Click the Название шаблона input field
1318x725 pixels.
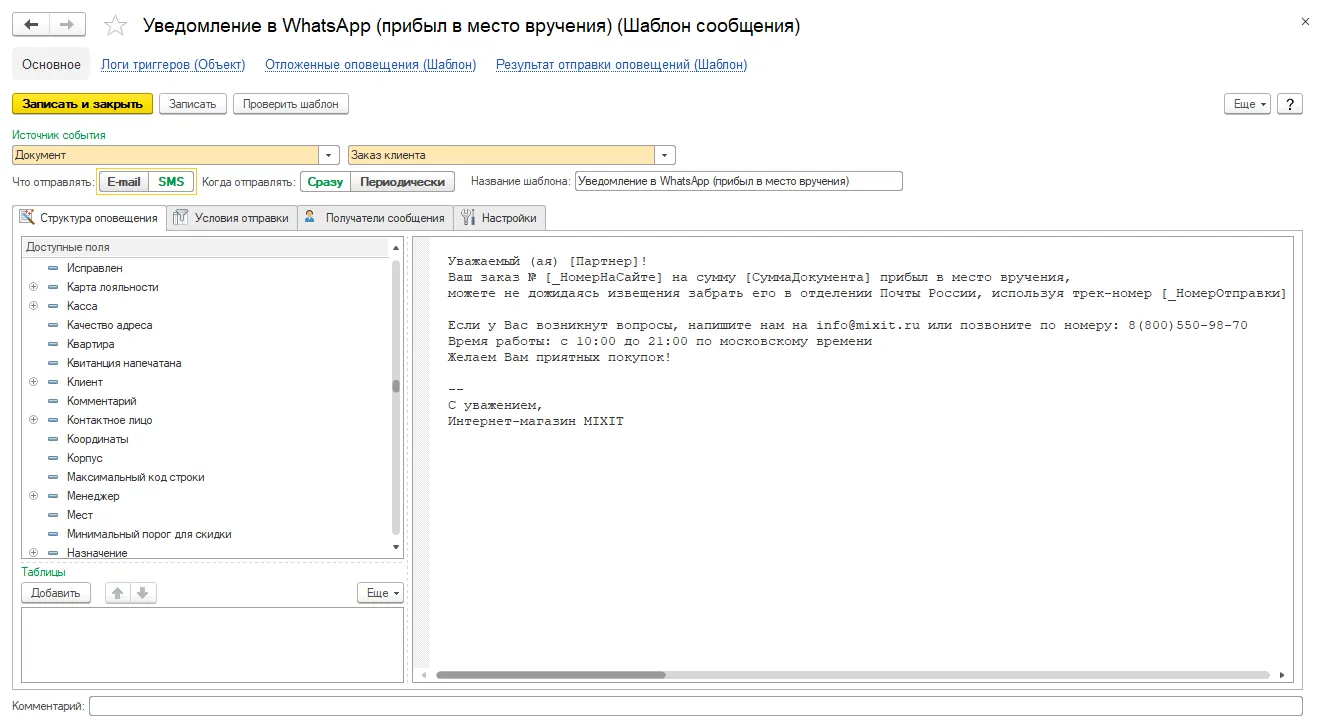739,182
